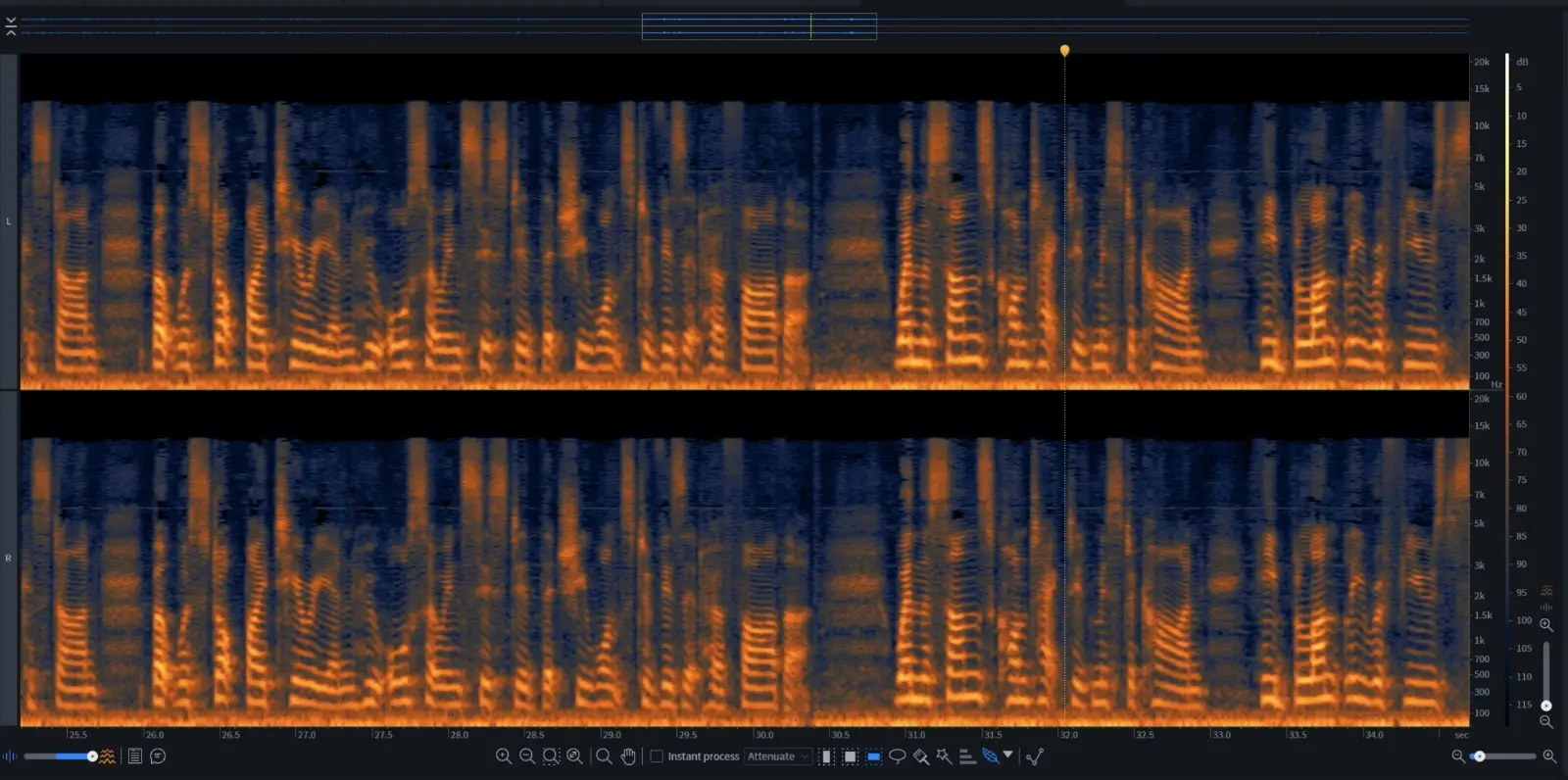Click the yellow playhead marker at 32.0
The height and width of the screenshot is (780, 1568).
pyautogui.click(x=1064, y=50)
